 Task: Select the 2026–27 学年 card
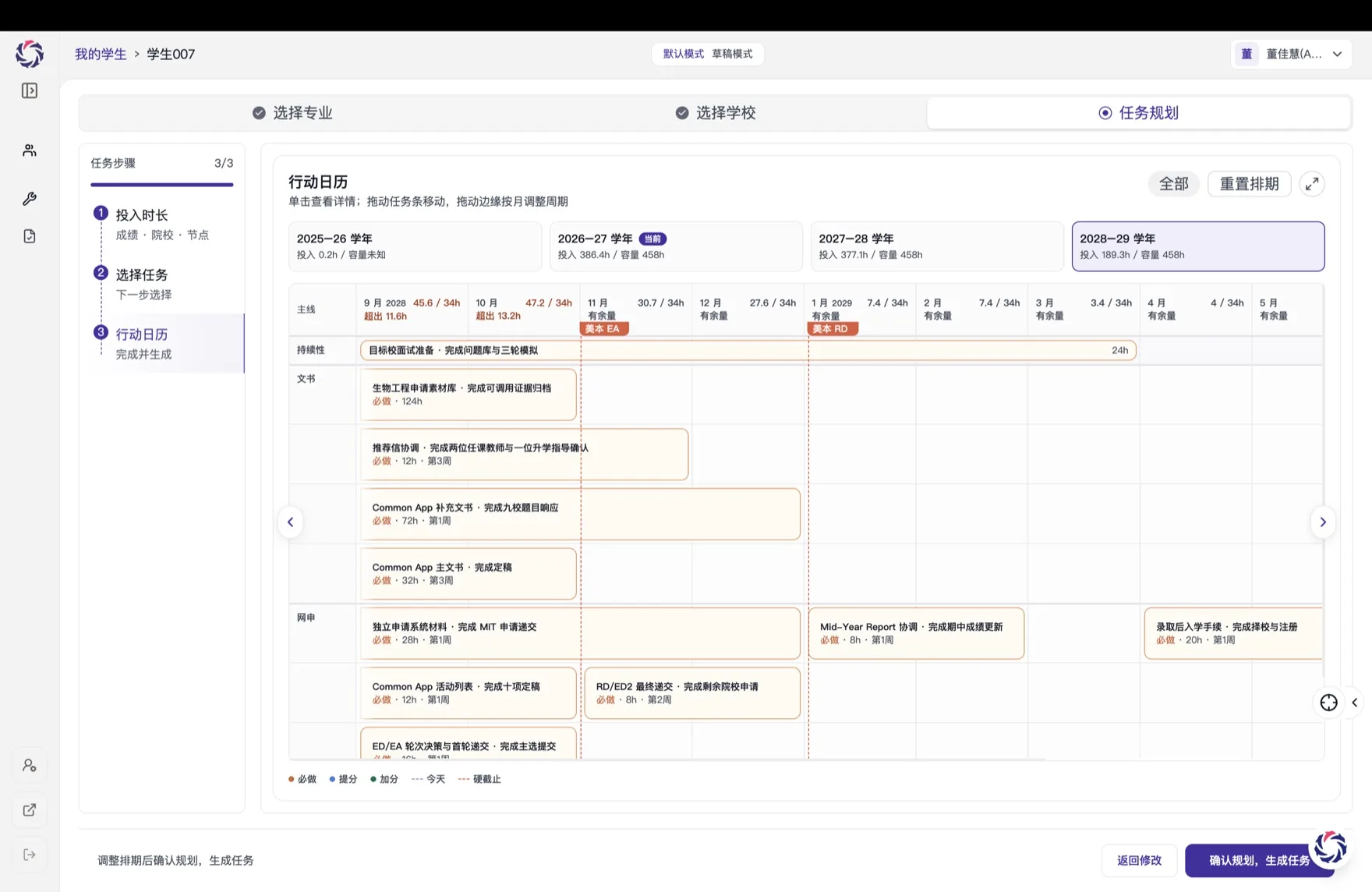point(676,246)
